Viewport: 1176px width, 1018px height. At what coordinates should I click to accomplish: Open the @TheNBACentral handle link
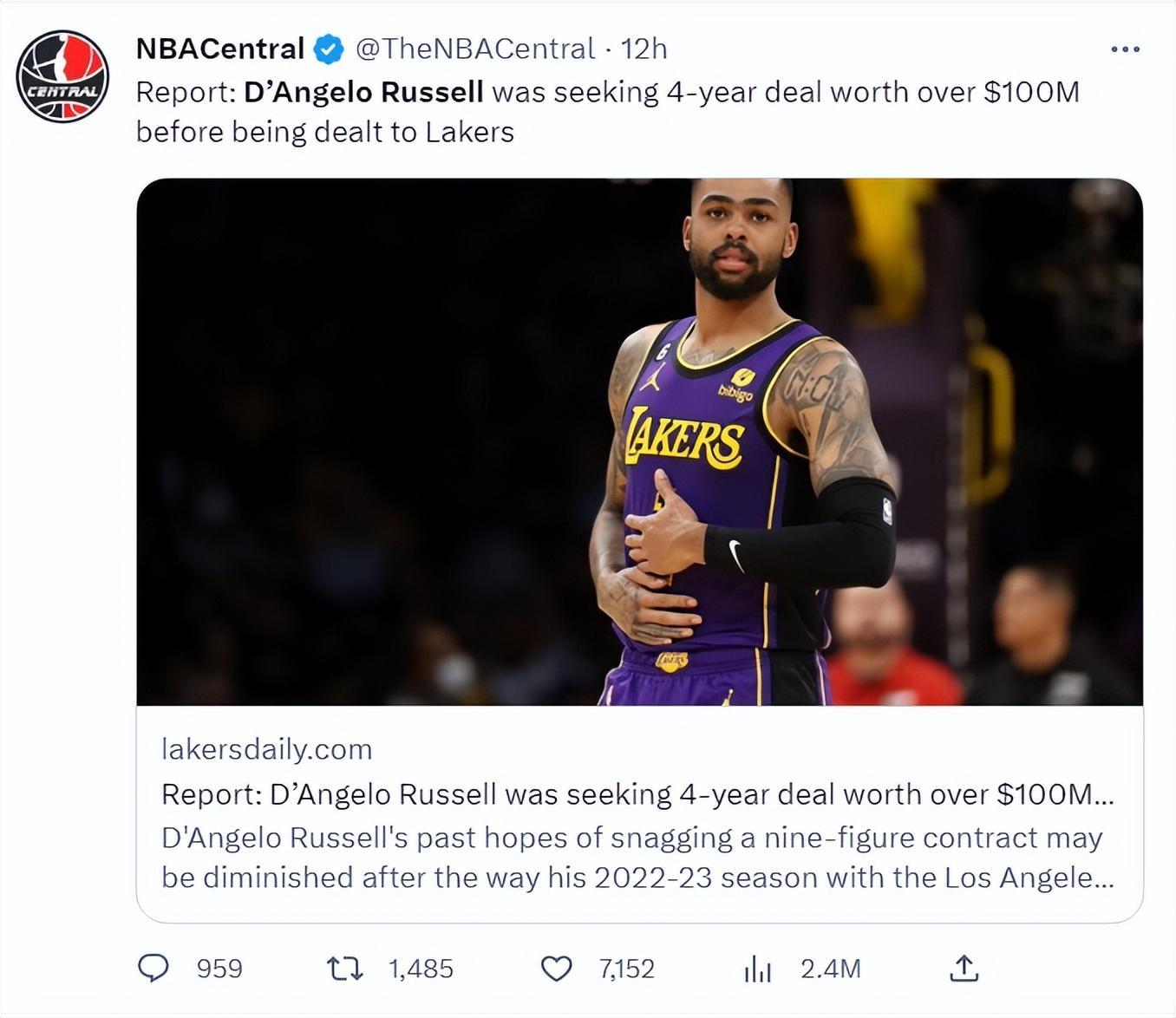click(475, 49)
